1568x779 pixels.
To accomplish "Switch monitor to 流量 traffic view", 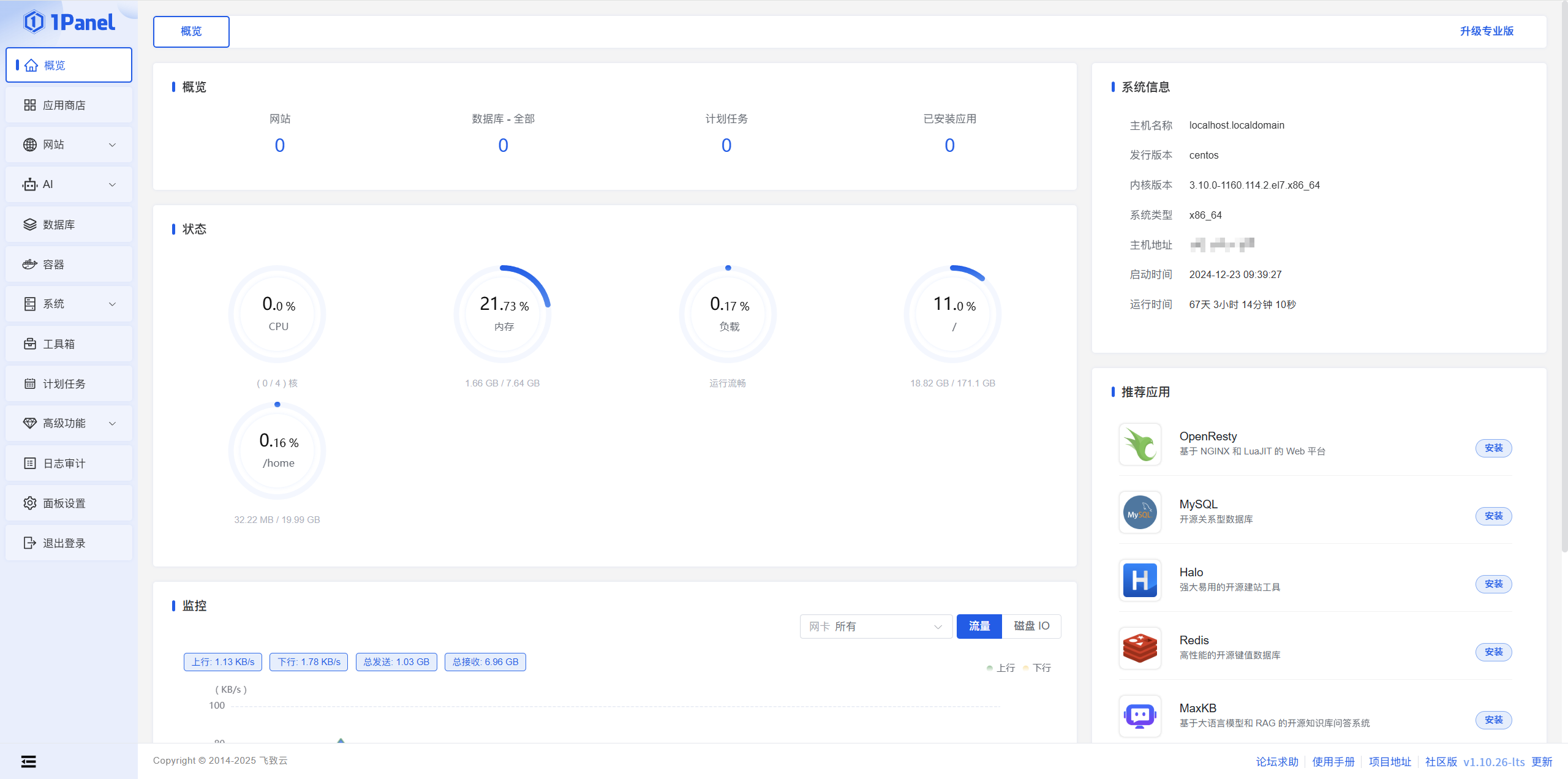I will click(x=979, y=626).
